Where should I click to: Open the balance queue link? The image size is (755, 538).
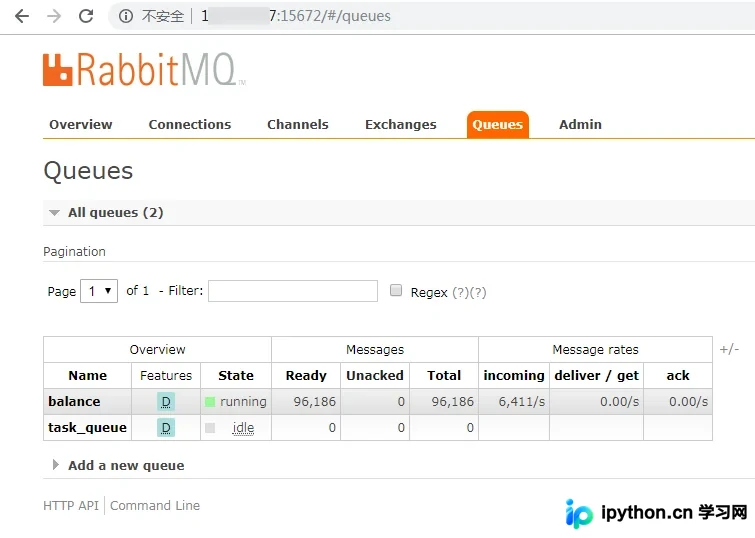74,402
